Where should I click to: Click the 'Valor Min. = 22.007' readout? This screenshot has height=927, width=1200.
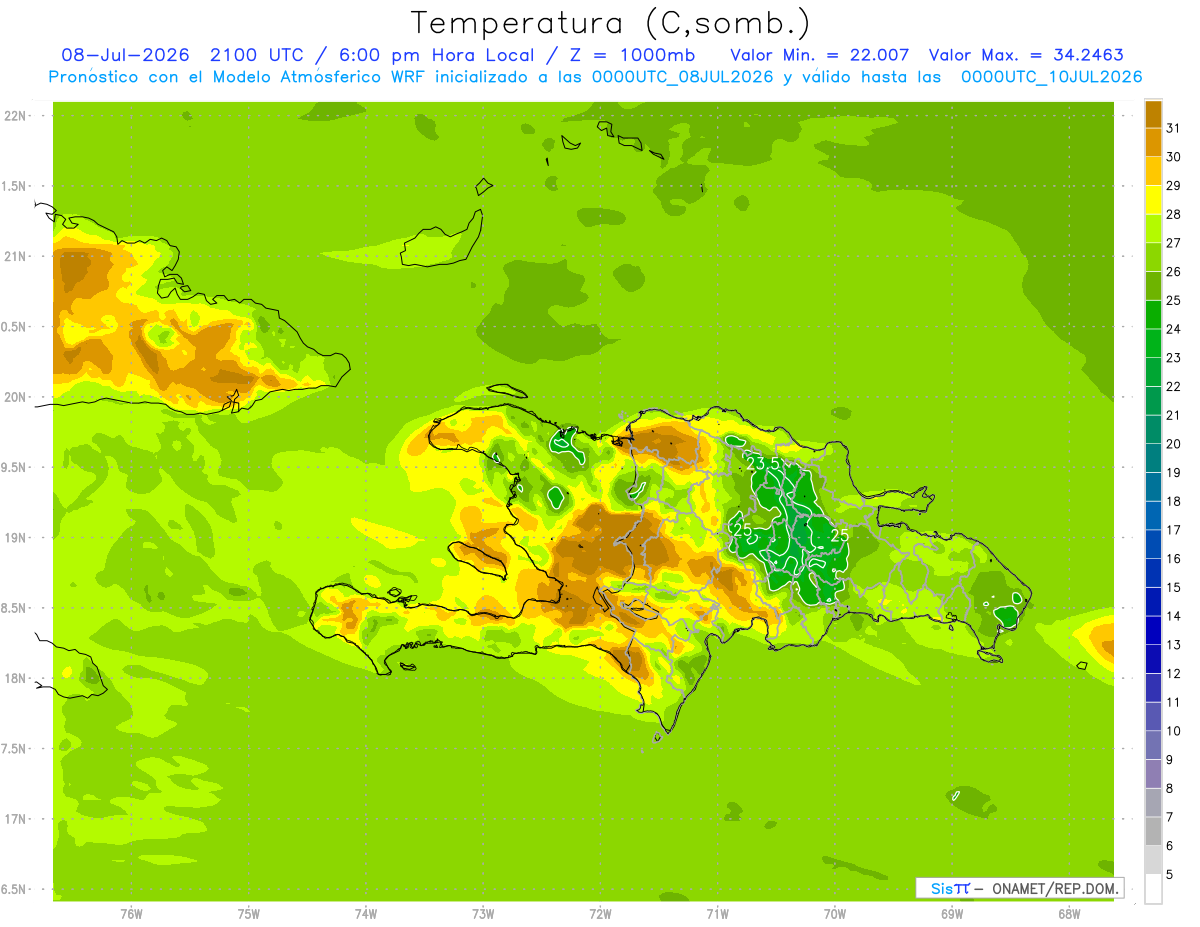point(820,55)
